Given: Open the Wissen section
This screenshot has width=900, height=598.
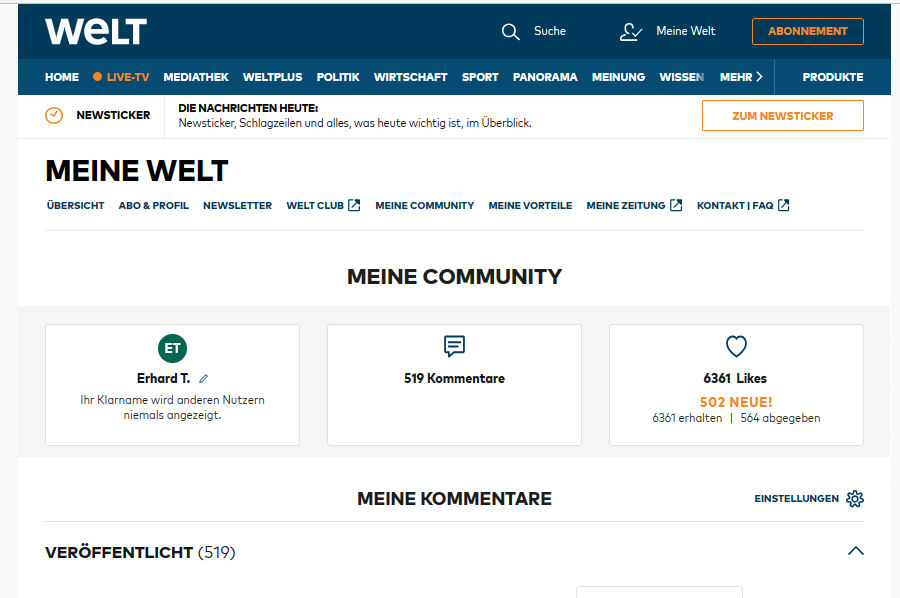Looking at the screenshot, I should (x=681, y=77).
